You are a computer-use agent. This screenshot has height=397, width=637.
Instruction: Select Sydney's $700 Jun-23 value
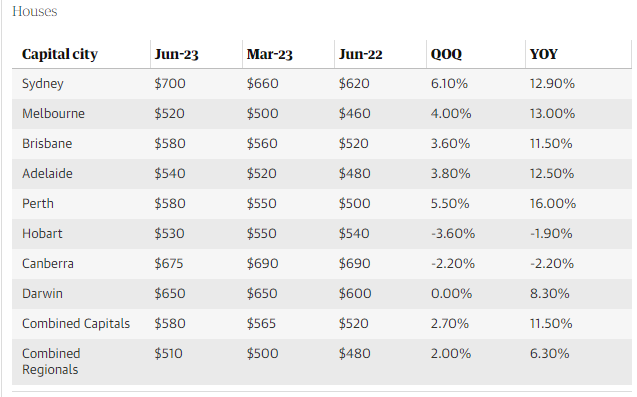(x=170, y=84)
